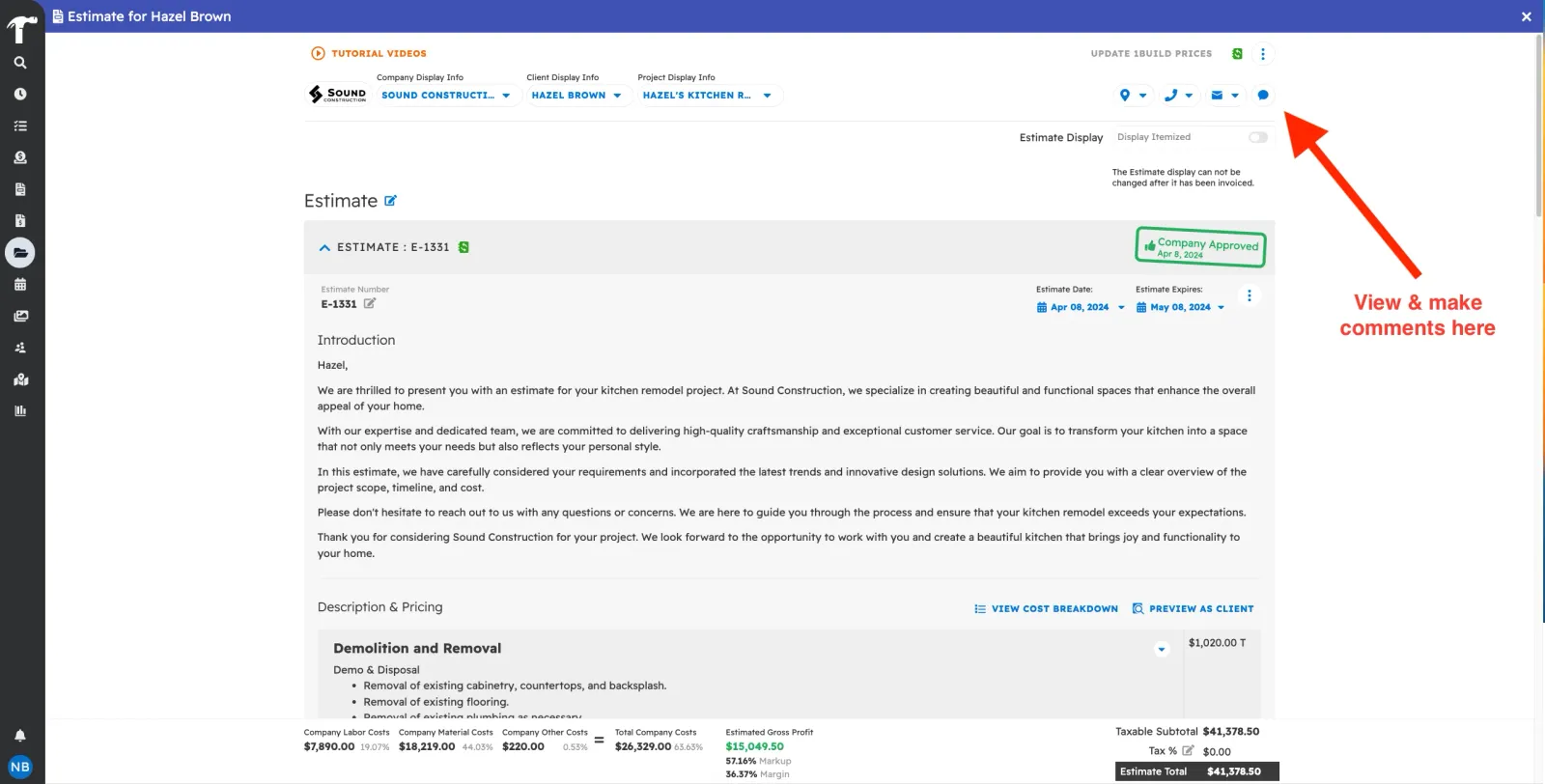
Task: Open the invoice document-with-dollar sidebar icon
Action: [20, 221]
